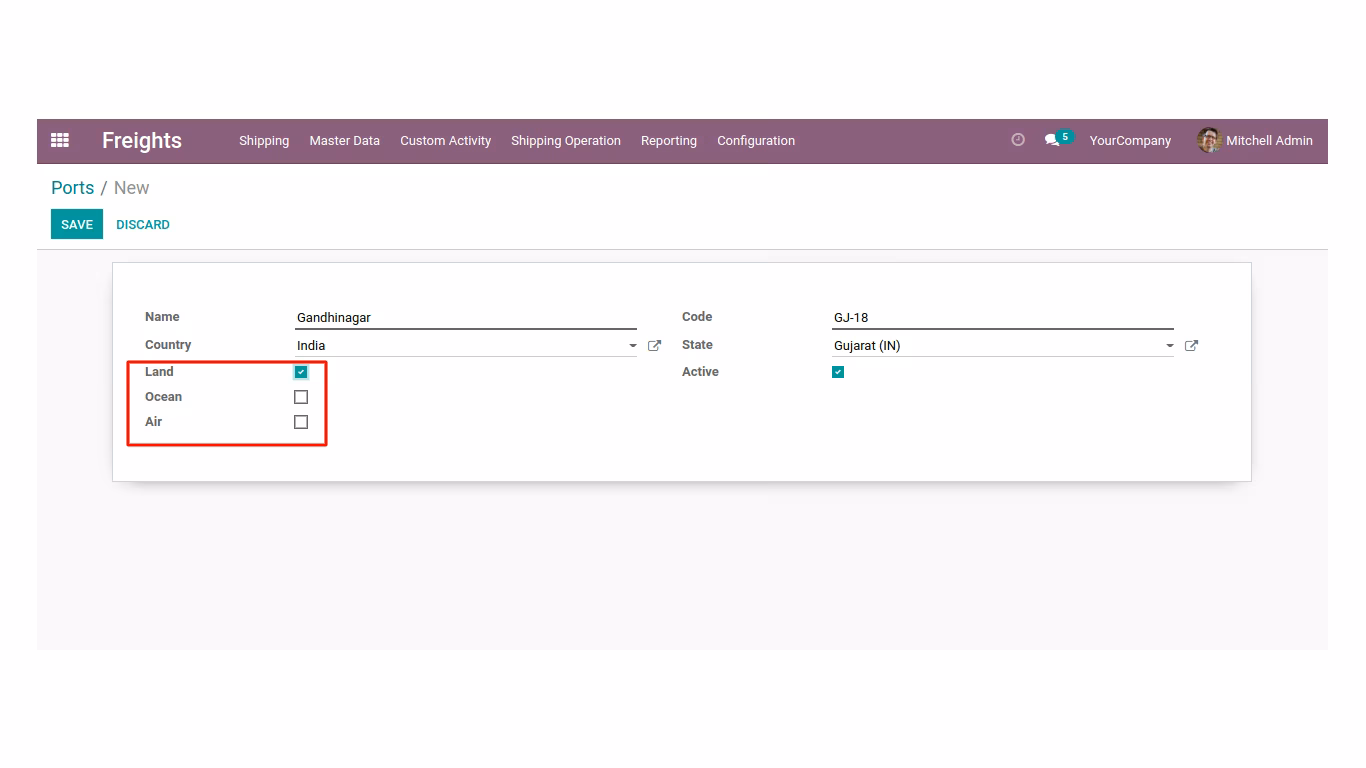Click the New breadcrumb text
The height and width of the screenshot is (768, 1366).
(x=131, y=188)
